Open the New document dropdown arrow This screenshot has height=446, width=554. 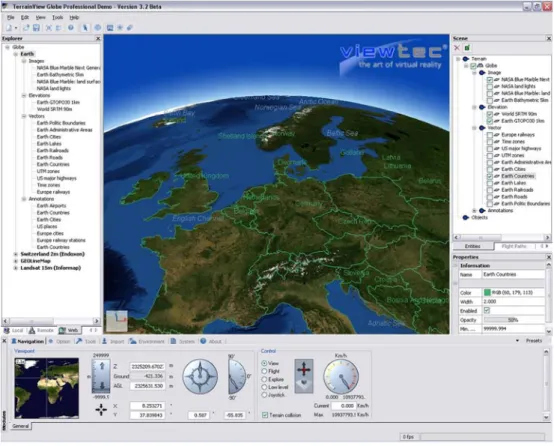16,28
